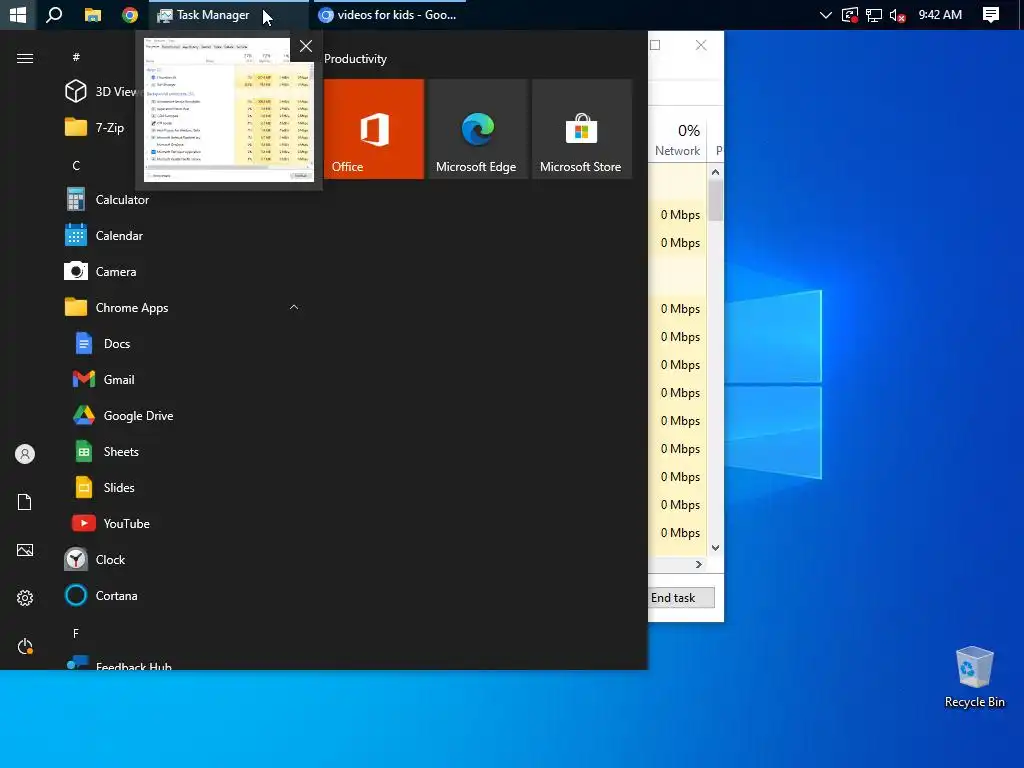The height and width of the screenshot is (768, 1024).
Task: Click Task Manager horizontal scroll right arrow
Action: click(x=699, y=564)
